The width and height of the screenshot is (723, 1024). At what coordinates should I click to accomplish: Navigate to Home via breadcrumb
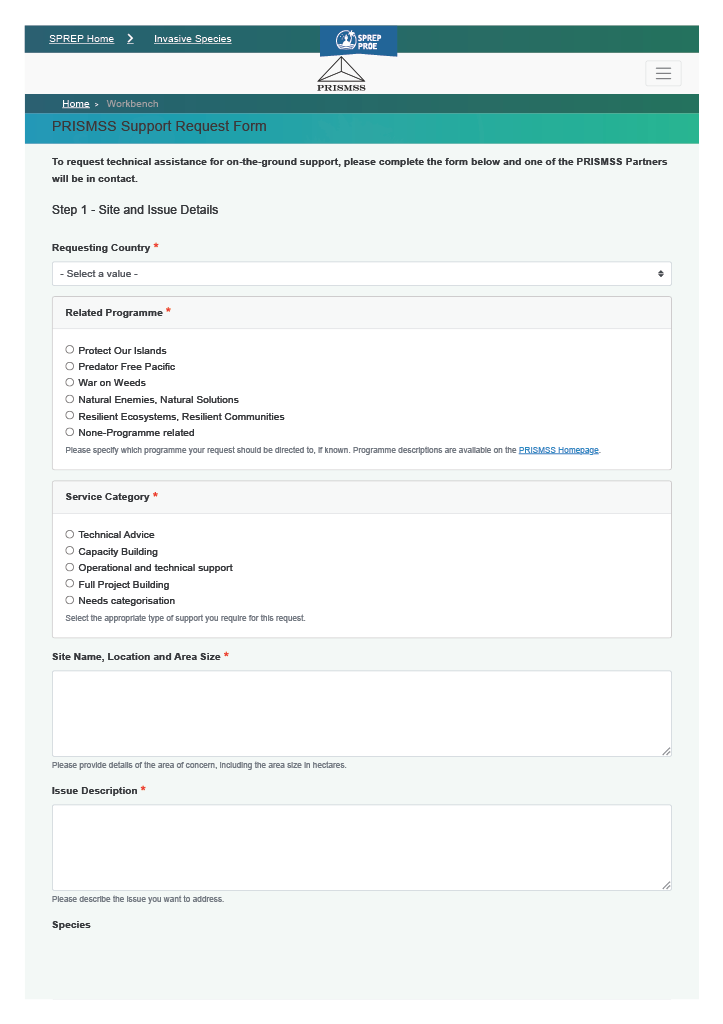75,103
